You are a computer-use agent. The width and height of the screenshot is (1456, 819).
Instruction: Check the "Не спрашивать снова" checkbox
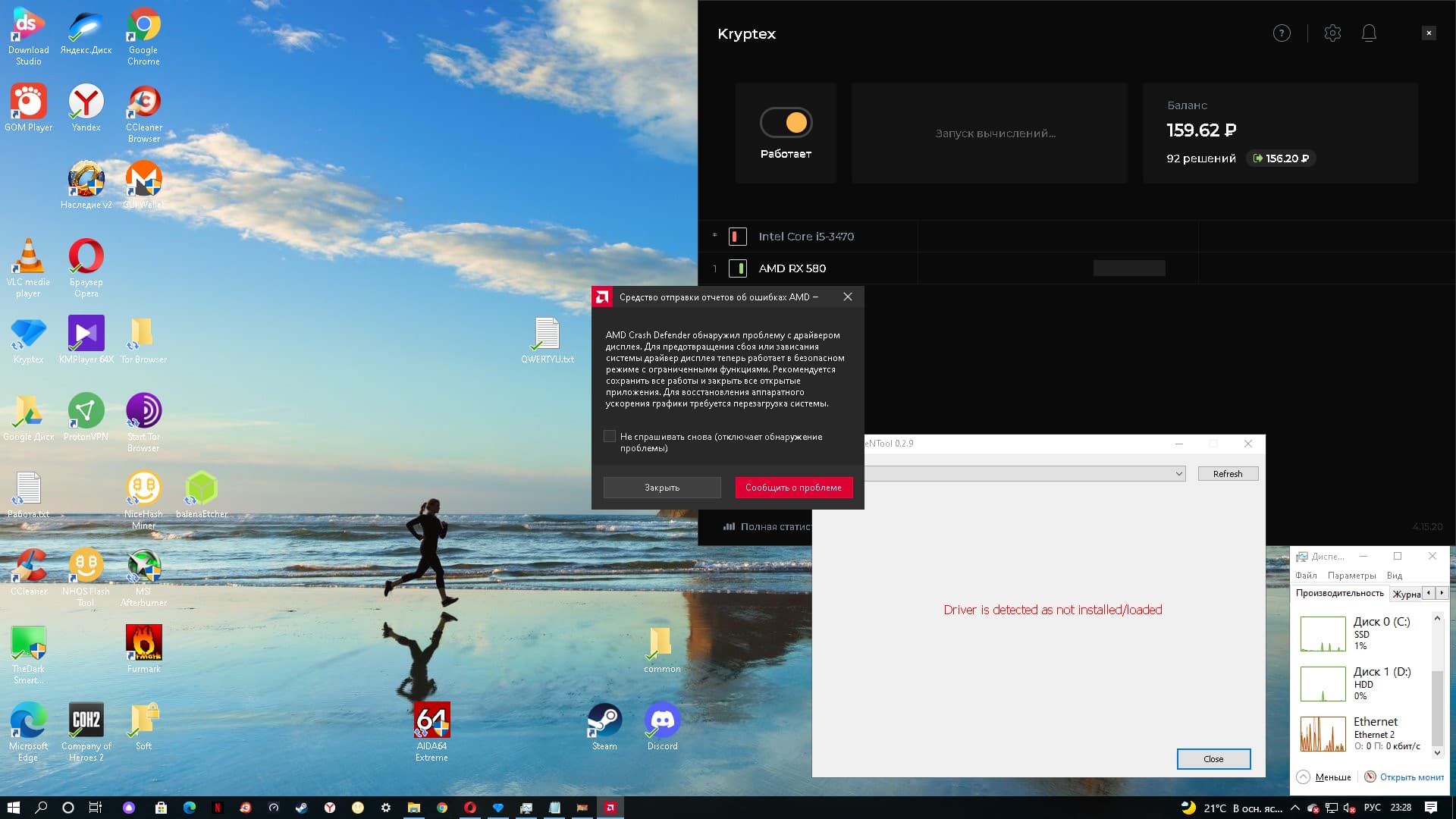coord(610,437)
